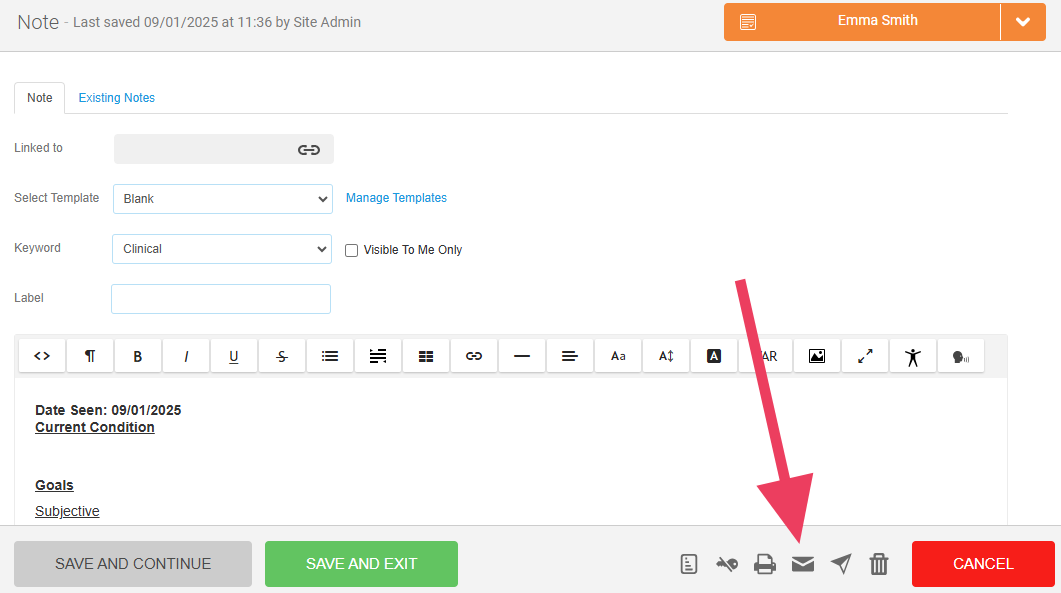Toggle fullscreen editor mode
The height and width of the screenshot is (593, 1061).
tap(865, 356)
